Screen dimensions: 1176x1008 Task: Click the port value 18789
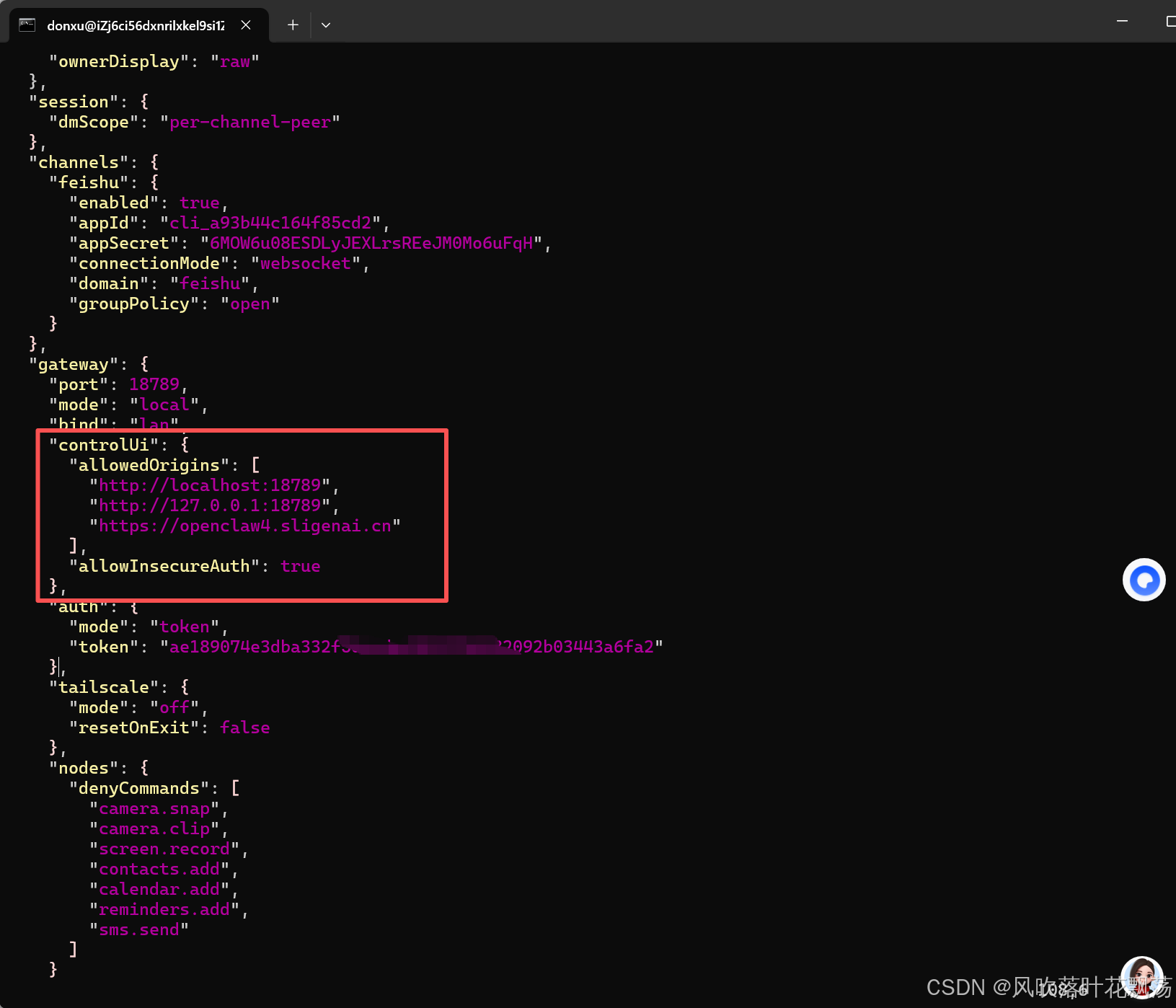tap(154, 385)
